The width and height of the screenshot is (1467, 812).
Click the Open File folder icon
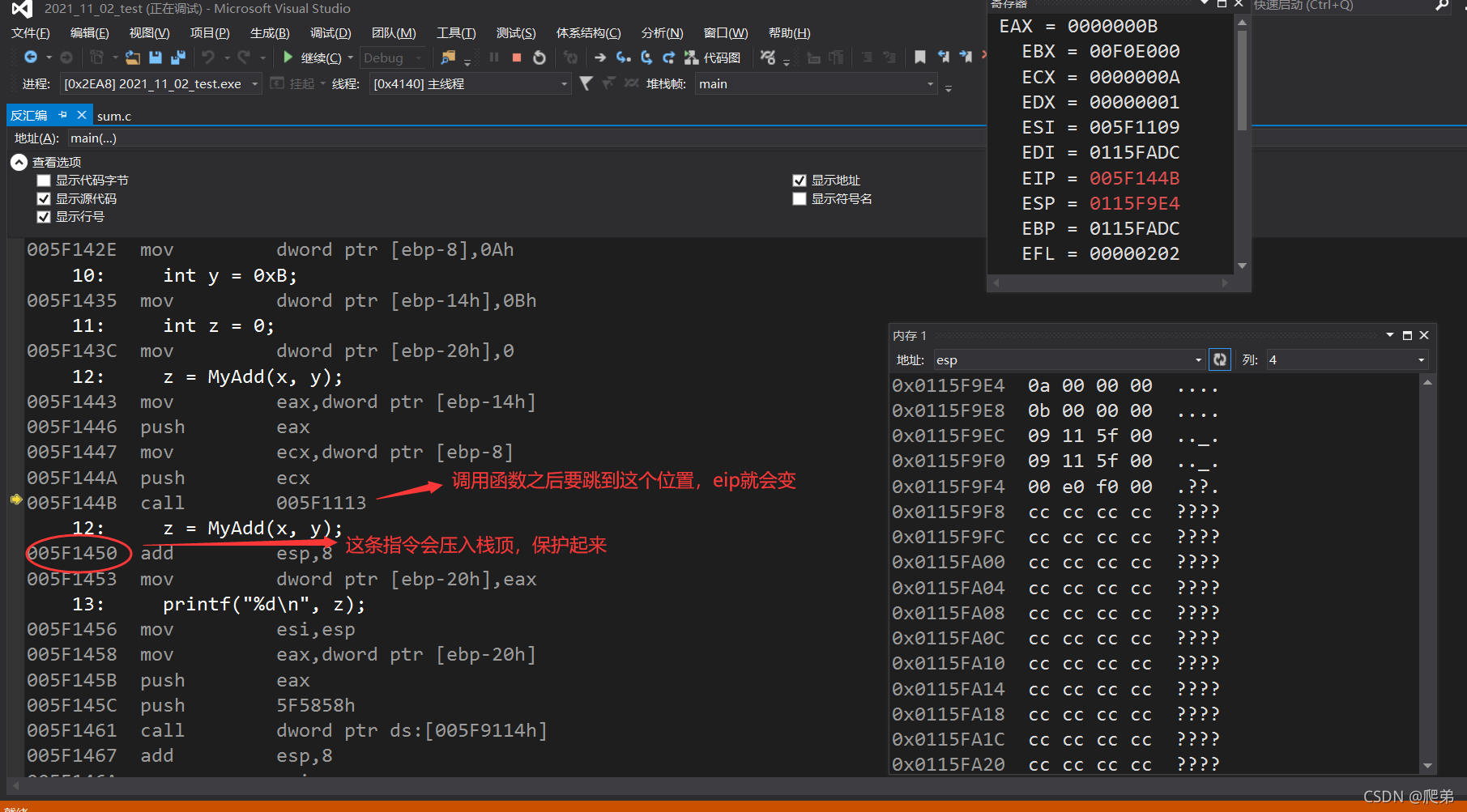click(x=133, y=57)
